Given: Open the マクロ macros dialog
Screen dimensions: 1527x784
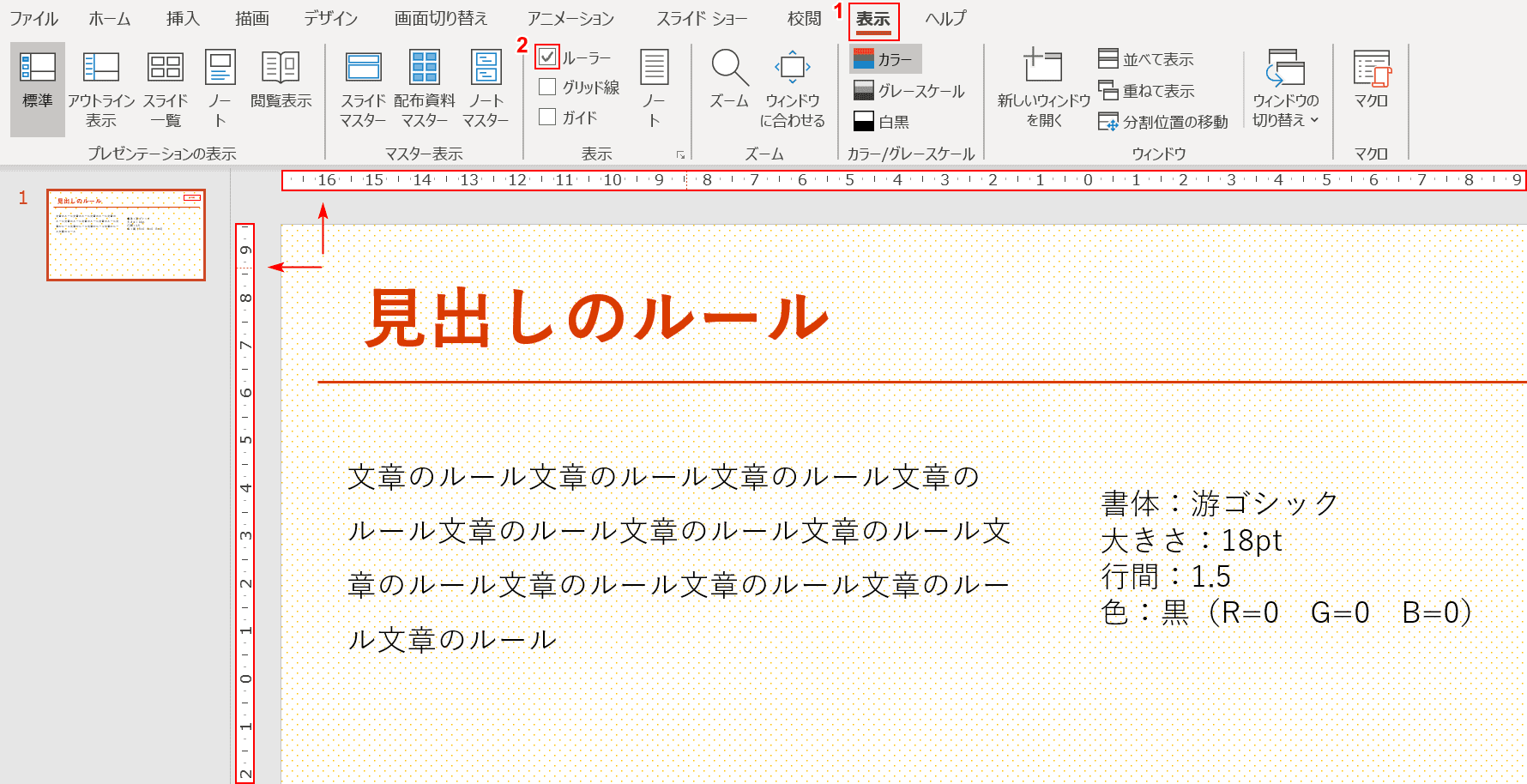Looking at the screenshot, I should pyautogui.click(x=1372, y=79).
